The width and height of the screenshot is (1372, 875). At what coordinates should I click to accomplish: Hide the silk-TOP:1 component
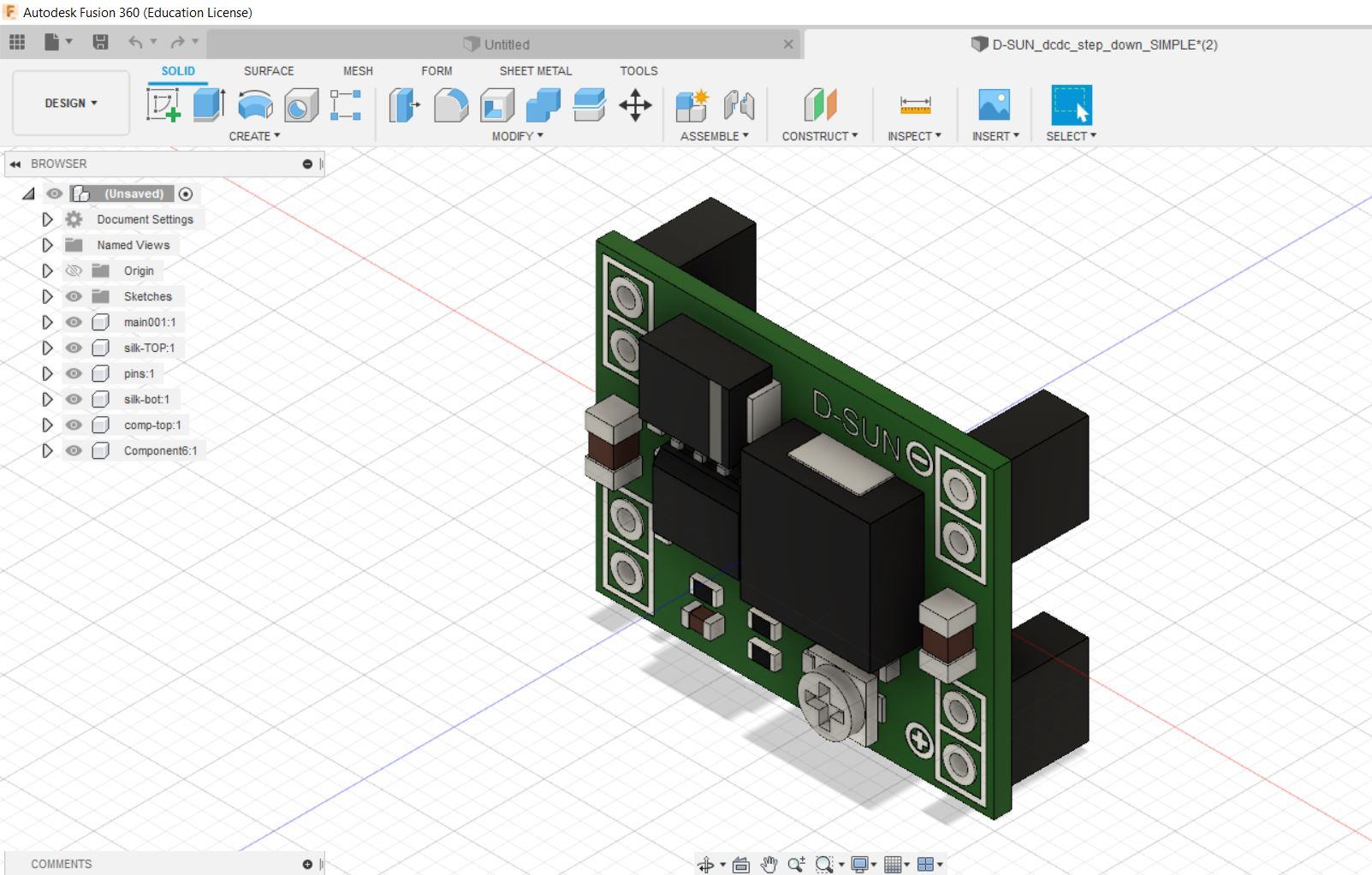pyautogui.click(x=74, y=348)
